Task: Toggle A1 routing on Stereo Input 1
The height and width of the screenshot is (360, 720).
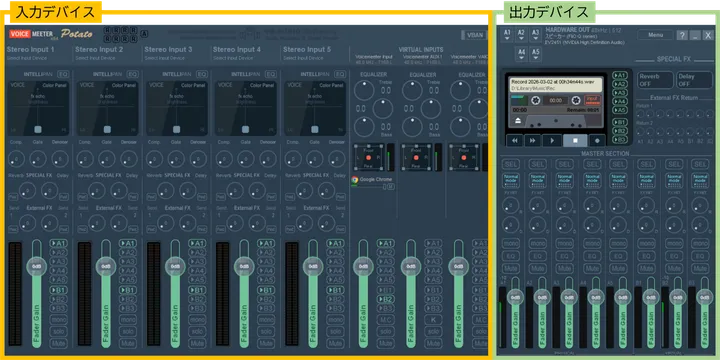Action: 58,243
